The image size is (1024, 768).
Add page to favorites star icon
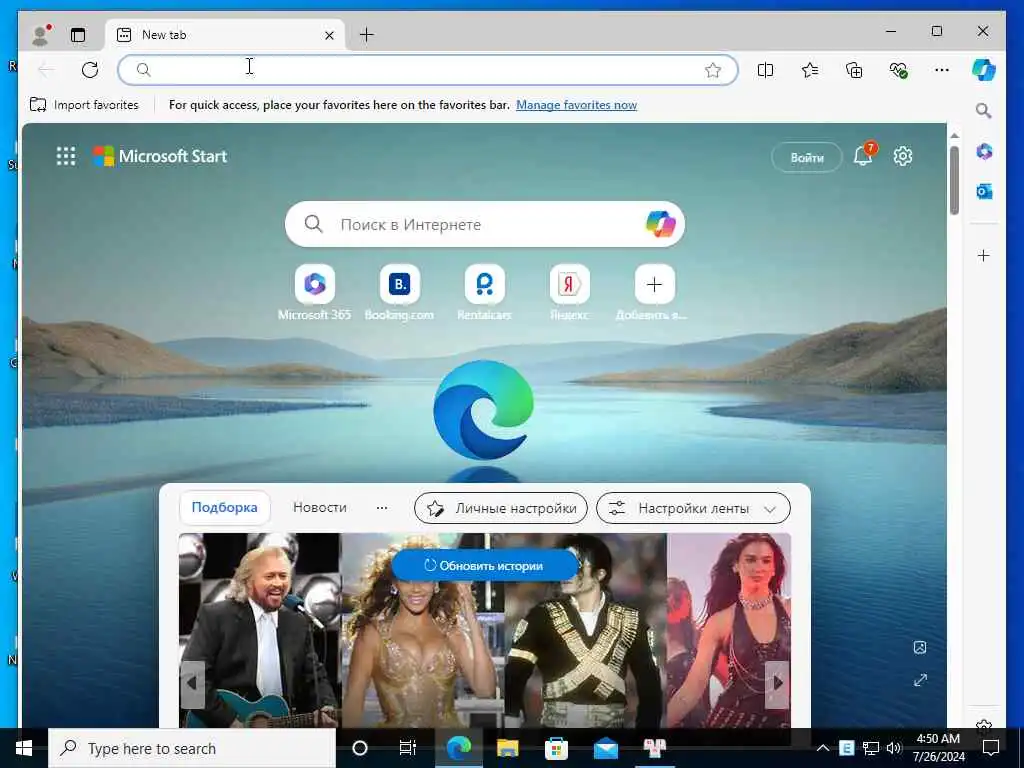pos(712,70)
